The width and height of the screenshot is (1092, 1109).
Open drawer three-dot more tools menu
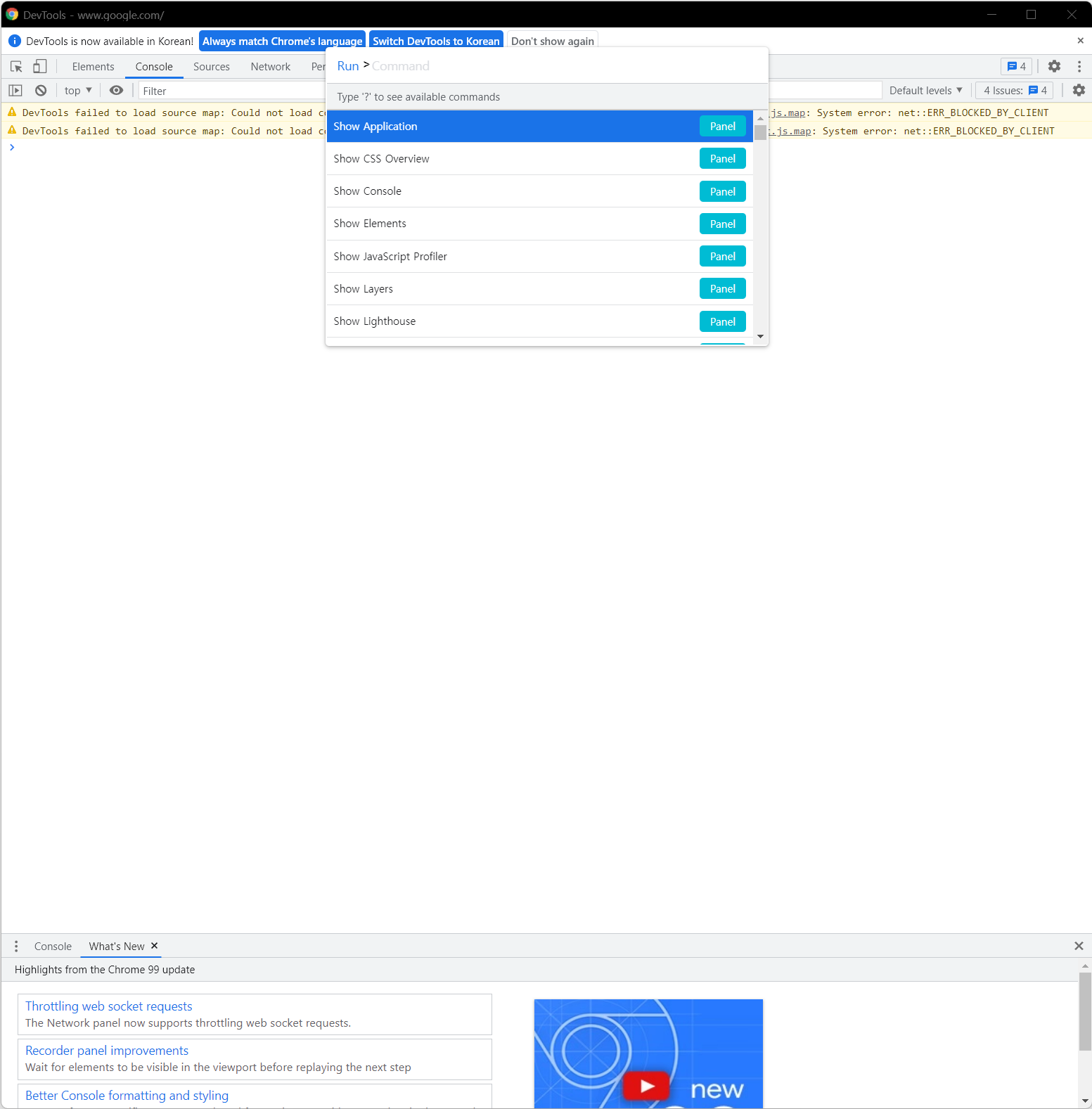pos(16,947)
